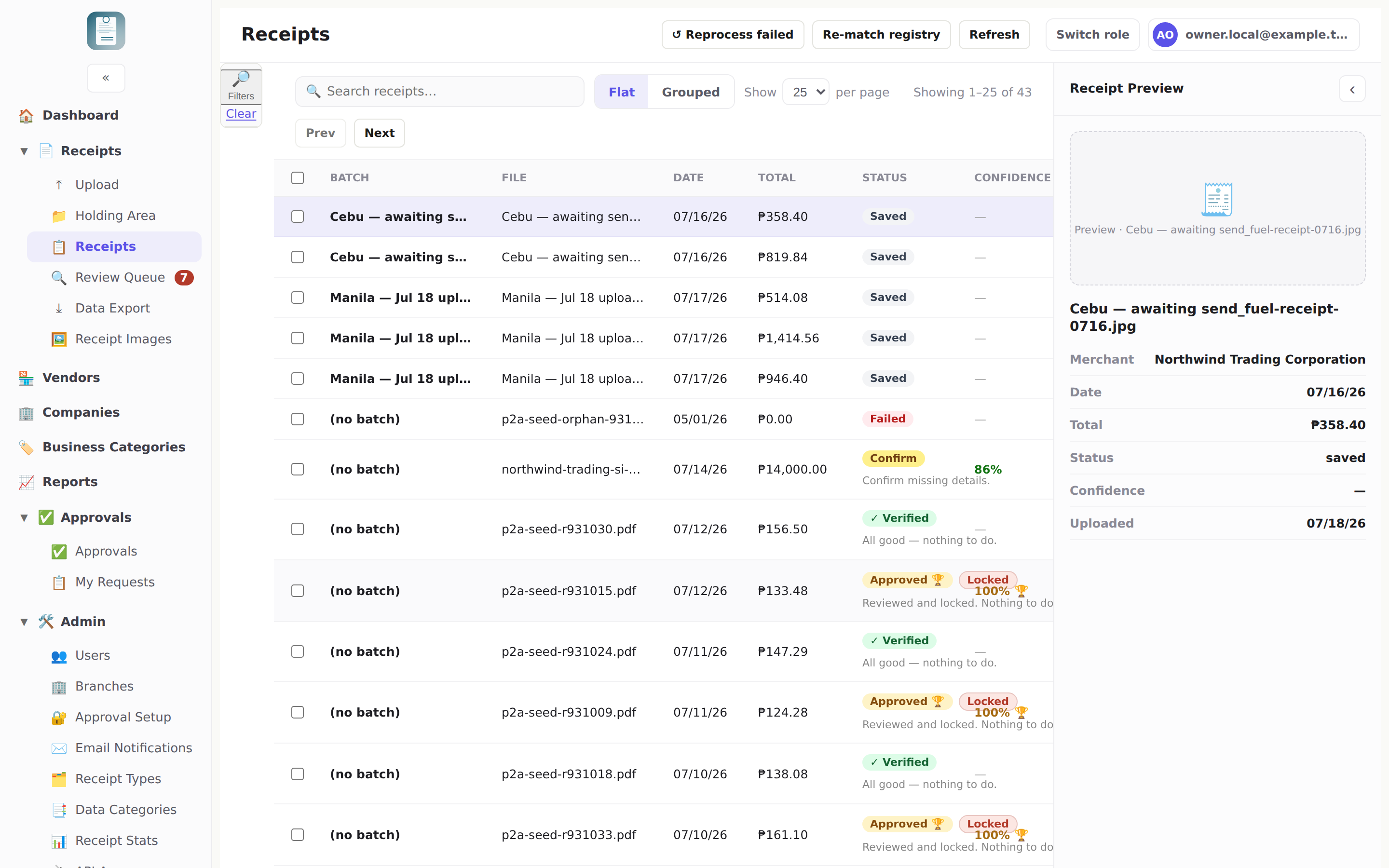This screenshot has height=868, width=1389.
Task: Click the Receipt Images picture icon
Action: tap(58, 339)
